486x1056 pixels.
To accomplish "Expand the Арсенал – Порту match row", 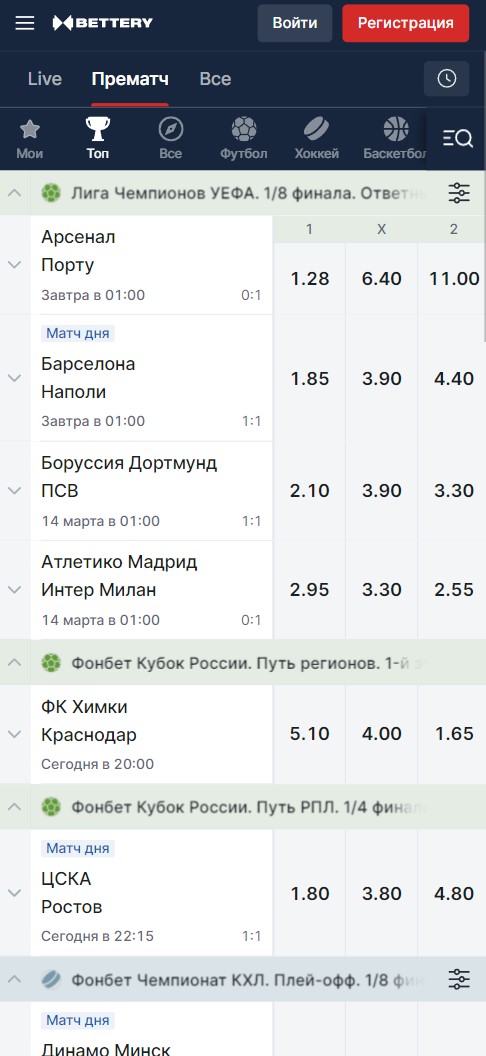I will point(15,265).
